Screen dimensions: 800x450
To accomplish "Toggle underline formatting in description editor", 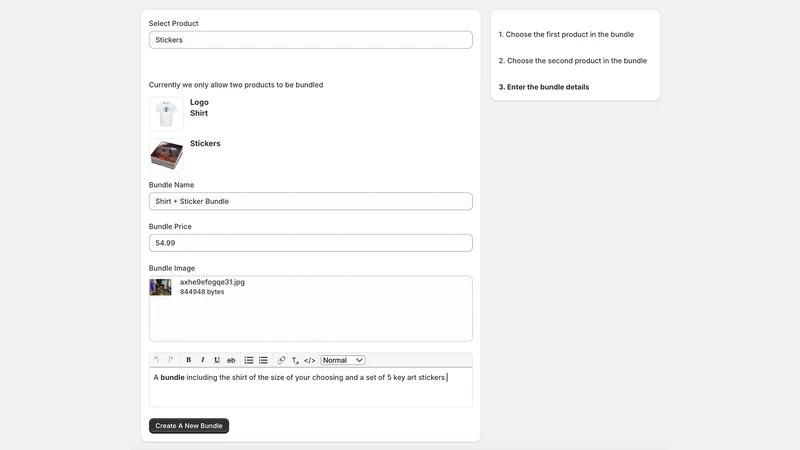I will 217,360.
